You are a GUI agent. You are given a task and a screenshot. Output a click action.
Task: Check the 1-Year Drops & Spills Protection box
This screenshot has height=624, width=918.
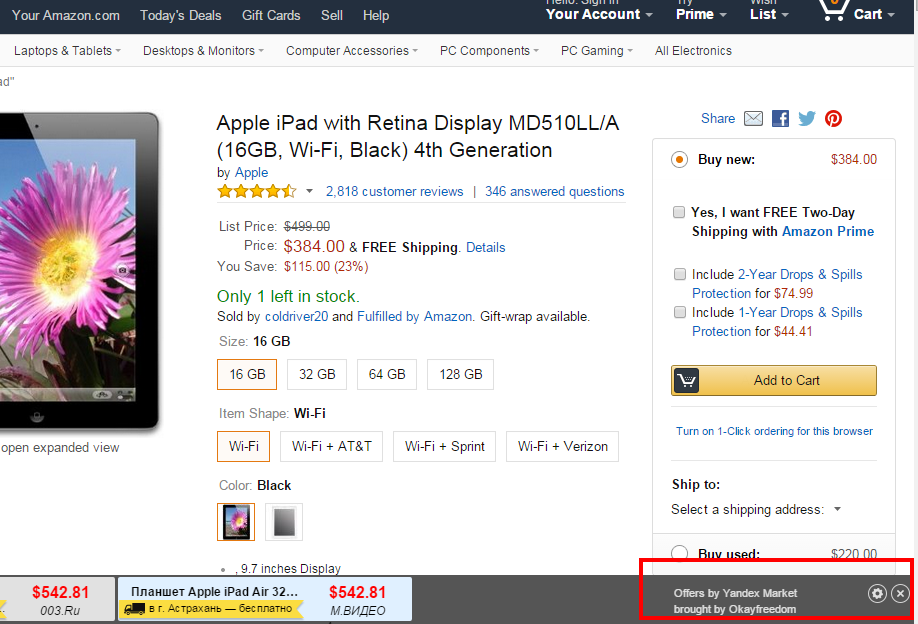point(680,312)
